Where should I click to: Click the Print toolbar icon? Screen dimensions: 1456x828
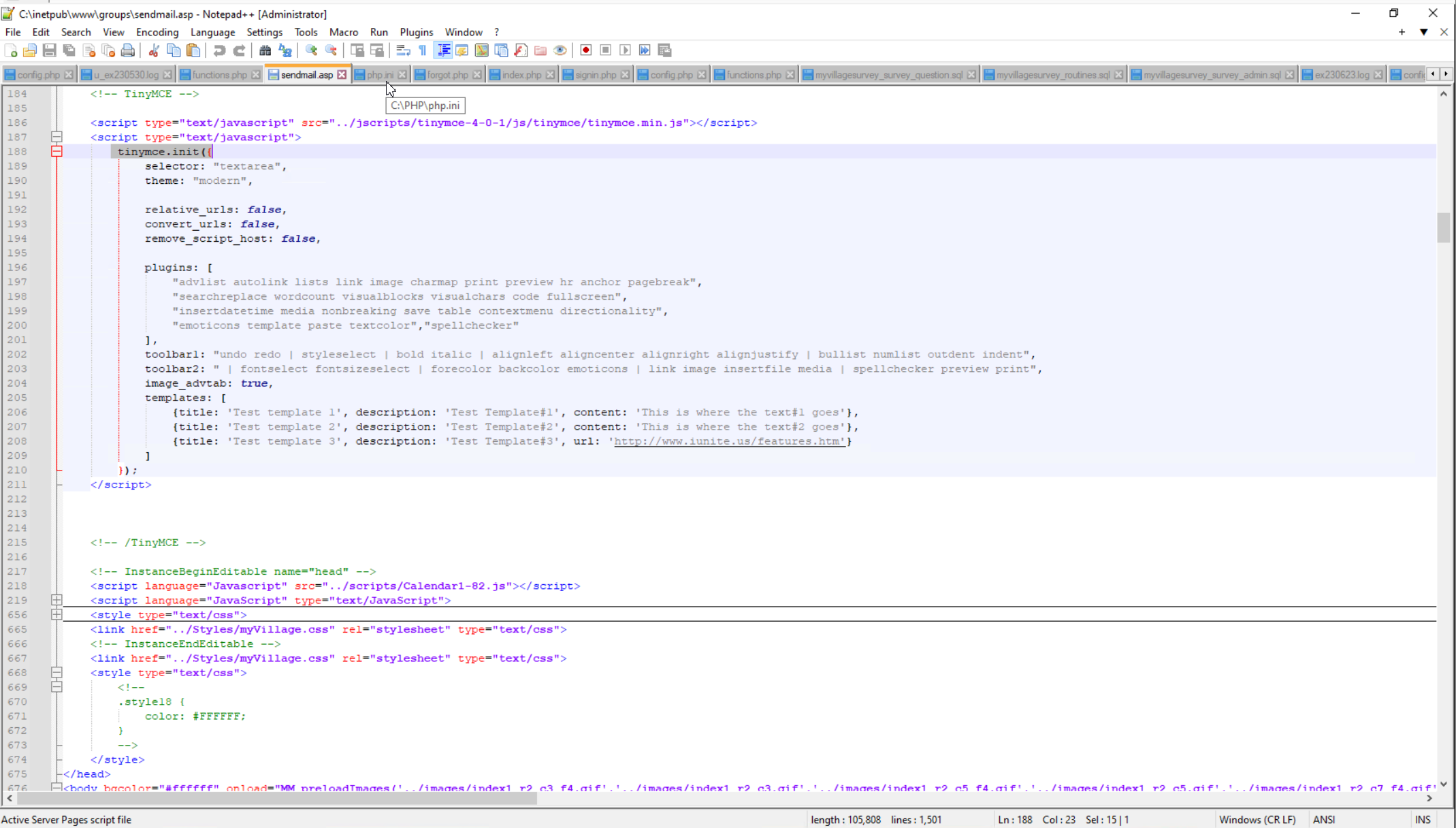[127, 50]
